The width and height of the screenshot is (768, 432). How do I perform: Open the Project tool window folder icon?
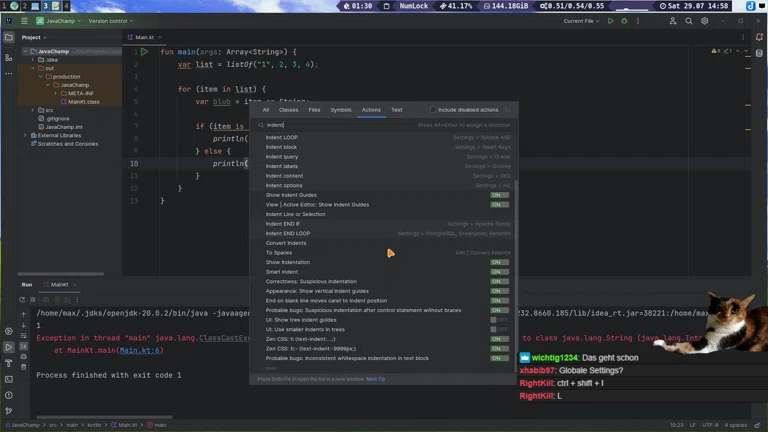tap(9, 38)
